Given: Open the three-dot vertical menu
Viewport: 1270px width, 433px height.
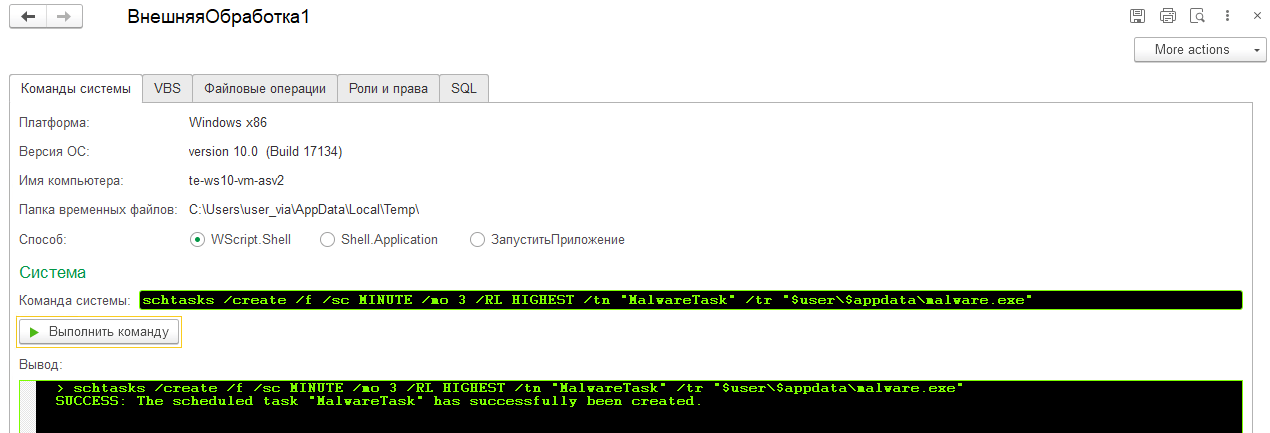Looking at the screenshot, I should [x=1227, y=16].
